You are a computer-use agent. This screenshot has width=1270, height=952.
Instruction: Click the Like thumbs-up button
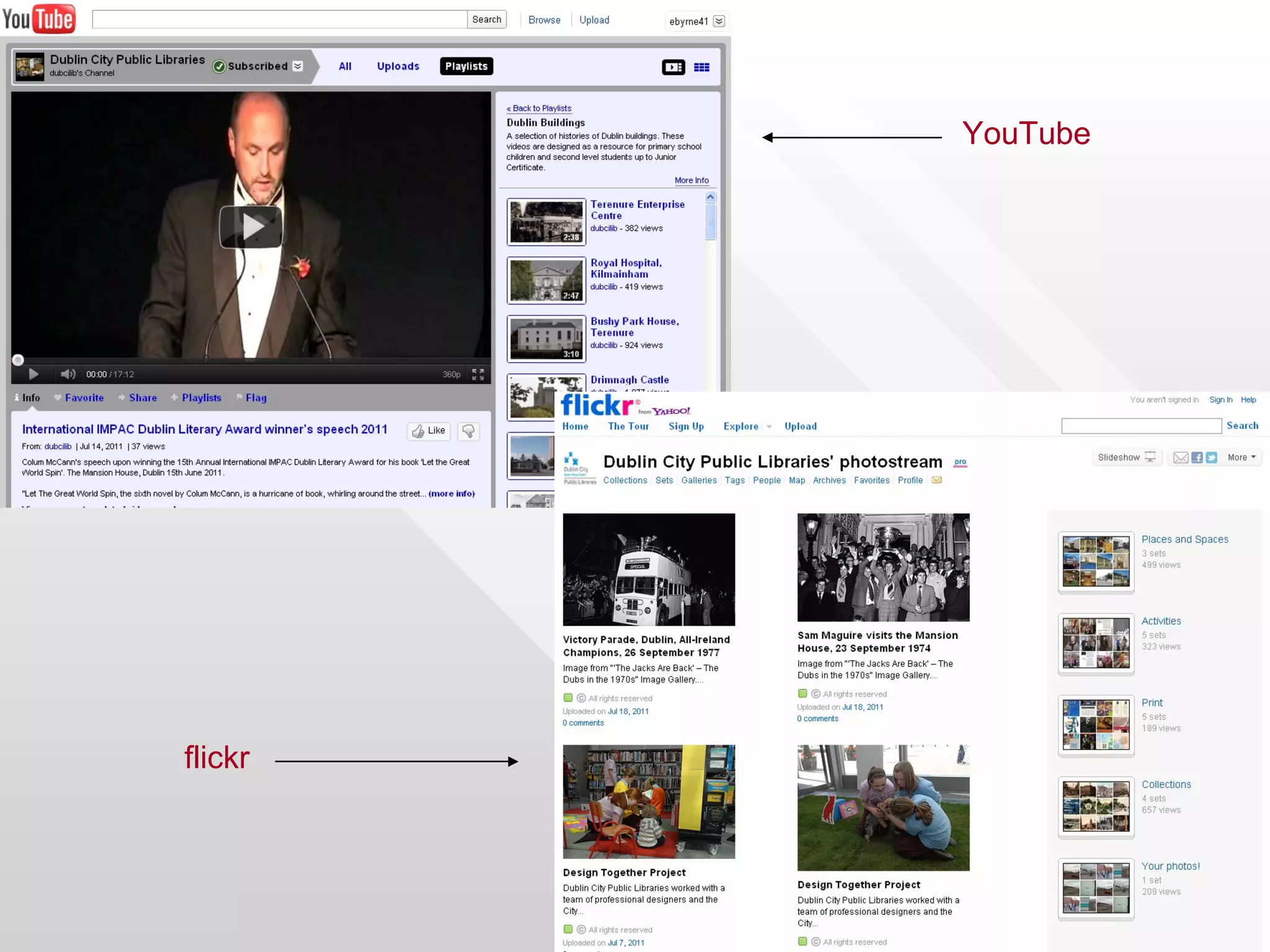click(x=429, y=431)
